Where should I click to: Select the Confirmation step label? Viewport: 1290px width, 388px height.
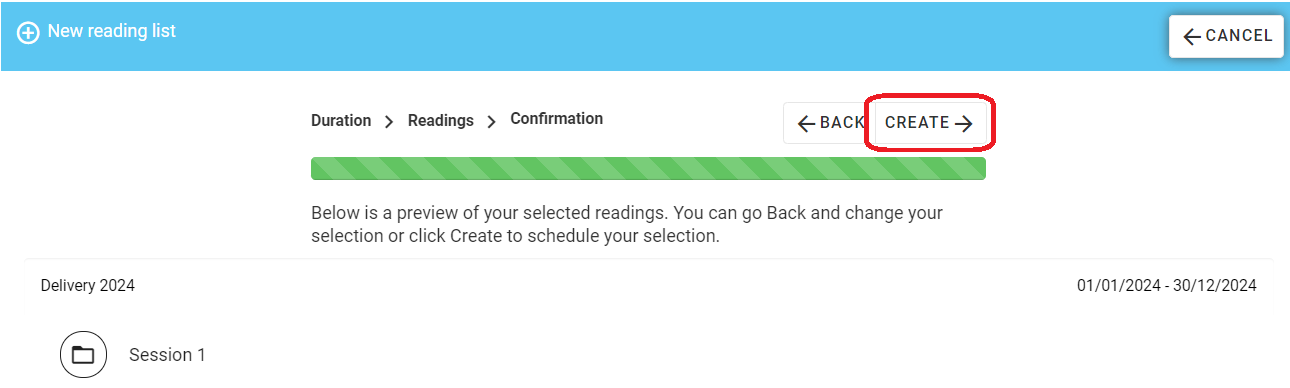(x=557, y=118)
